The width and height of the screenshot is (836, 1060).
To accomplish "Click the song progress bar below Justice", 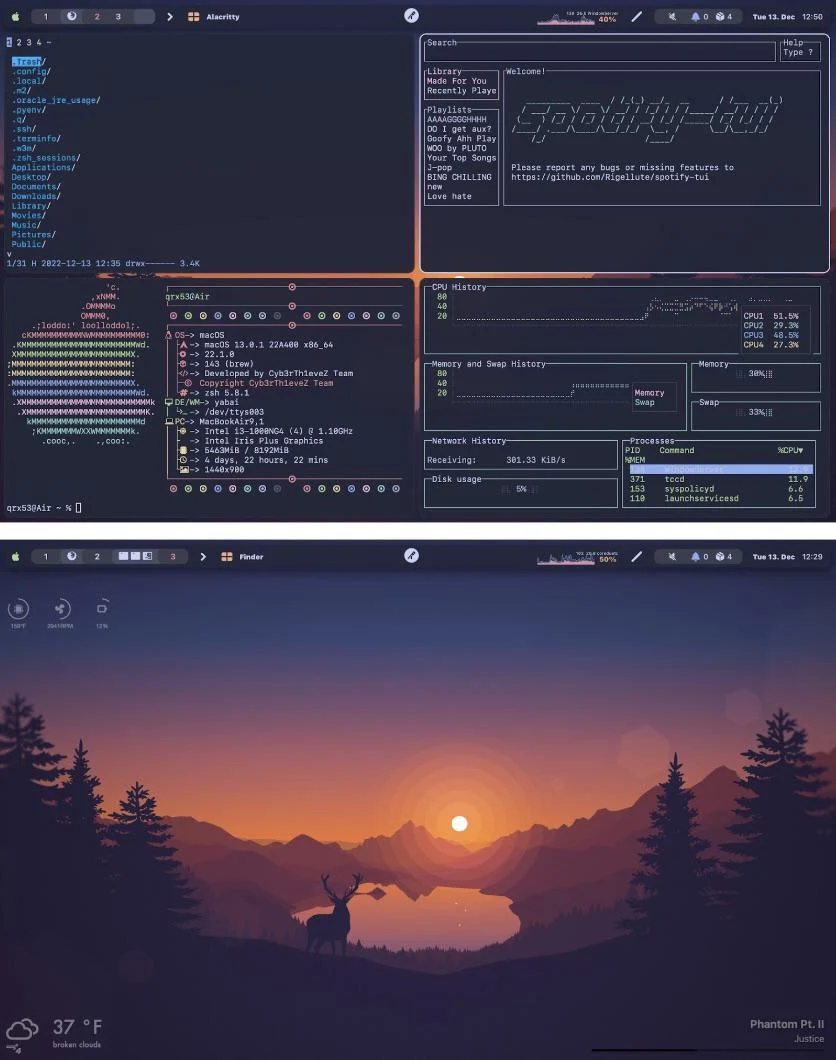I will [x=708, y=1050].
